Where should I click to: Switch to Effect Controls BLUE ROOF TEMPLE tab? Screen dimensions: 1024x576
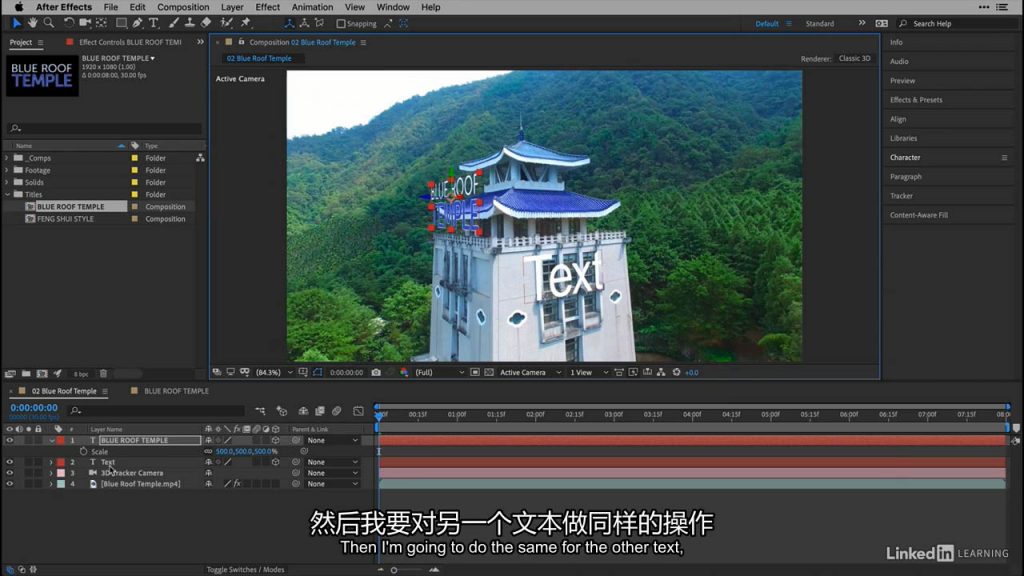click(130, 42)
